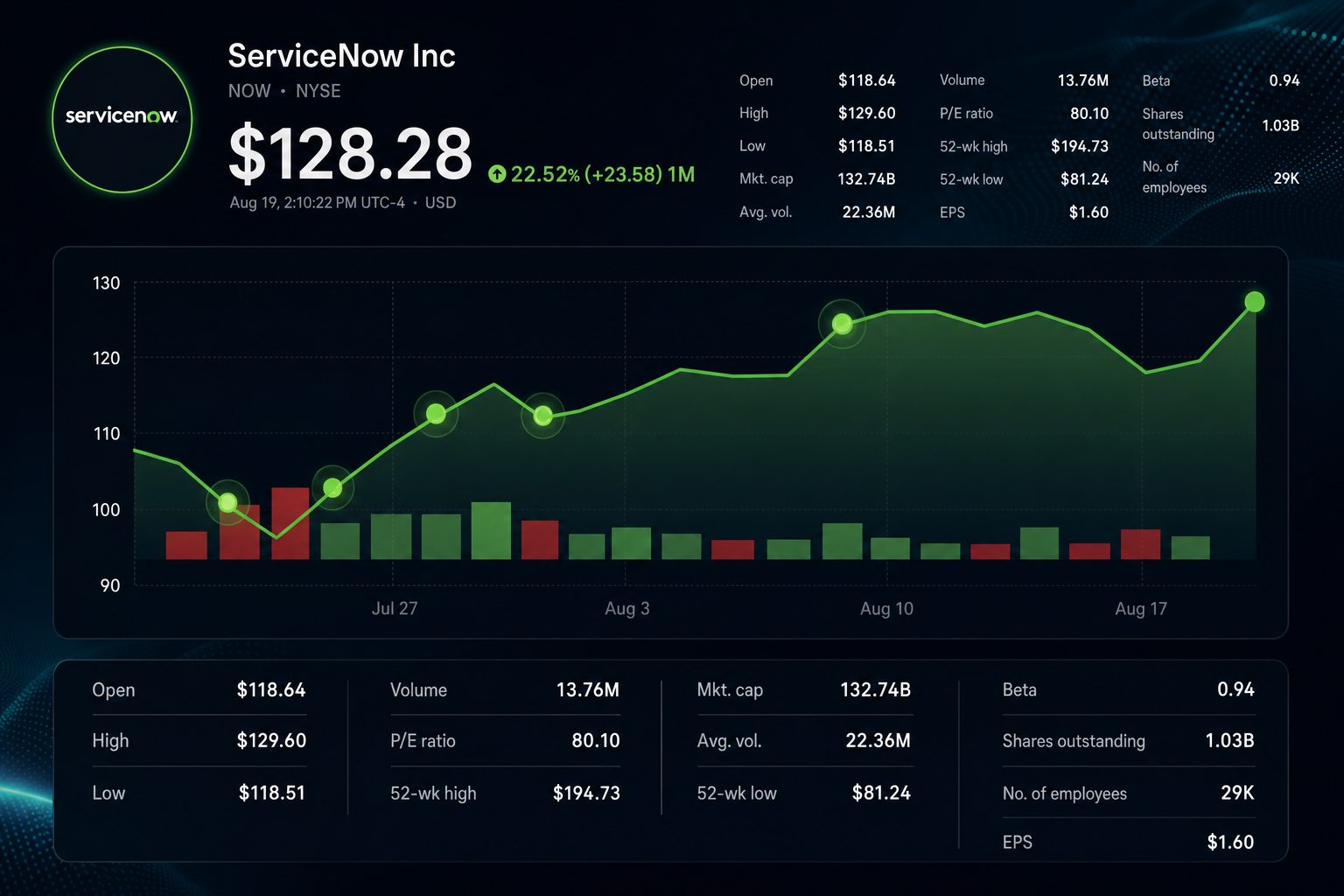Screen dimensions: 1344x896
Task: Click the 90 y-axis label
Action: (x=109, y=585)
